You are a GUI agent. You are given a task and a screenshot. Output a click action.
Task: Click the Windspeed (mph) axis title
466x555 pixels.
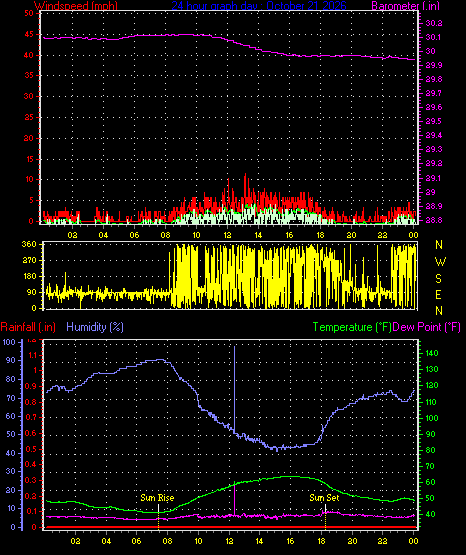75,6
